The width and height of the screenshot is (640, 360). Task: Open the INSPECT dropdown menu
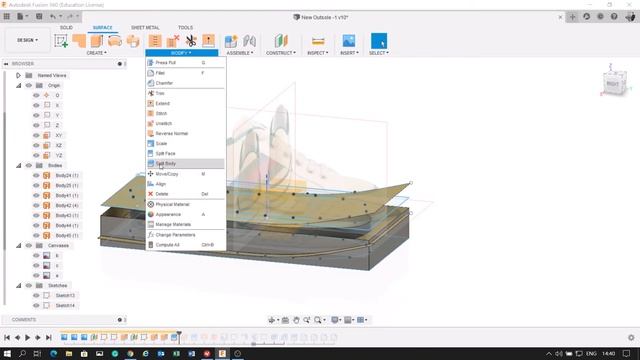[318, 53]
